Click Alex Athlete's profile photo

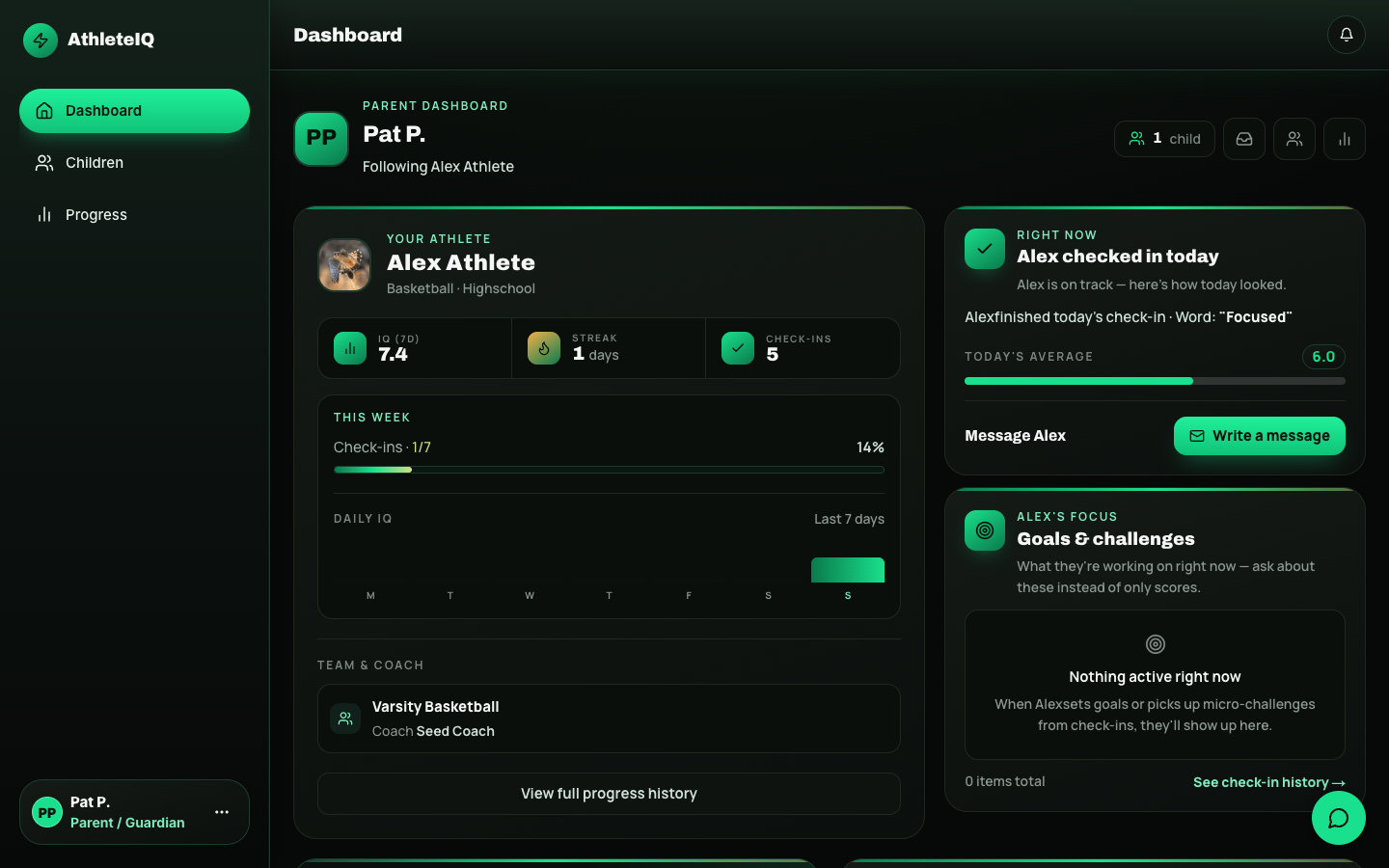(x=344, y=265)
